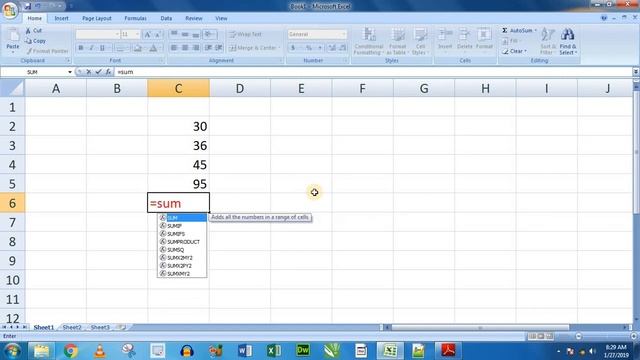Click the horizontal scrollbar thumb
The image size is (640, 360).
click(x=480, y=327)
